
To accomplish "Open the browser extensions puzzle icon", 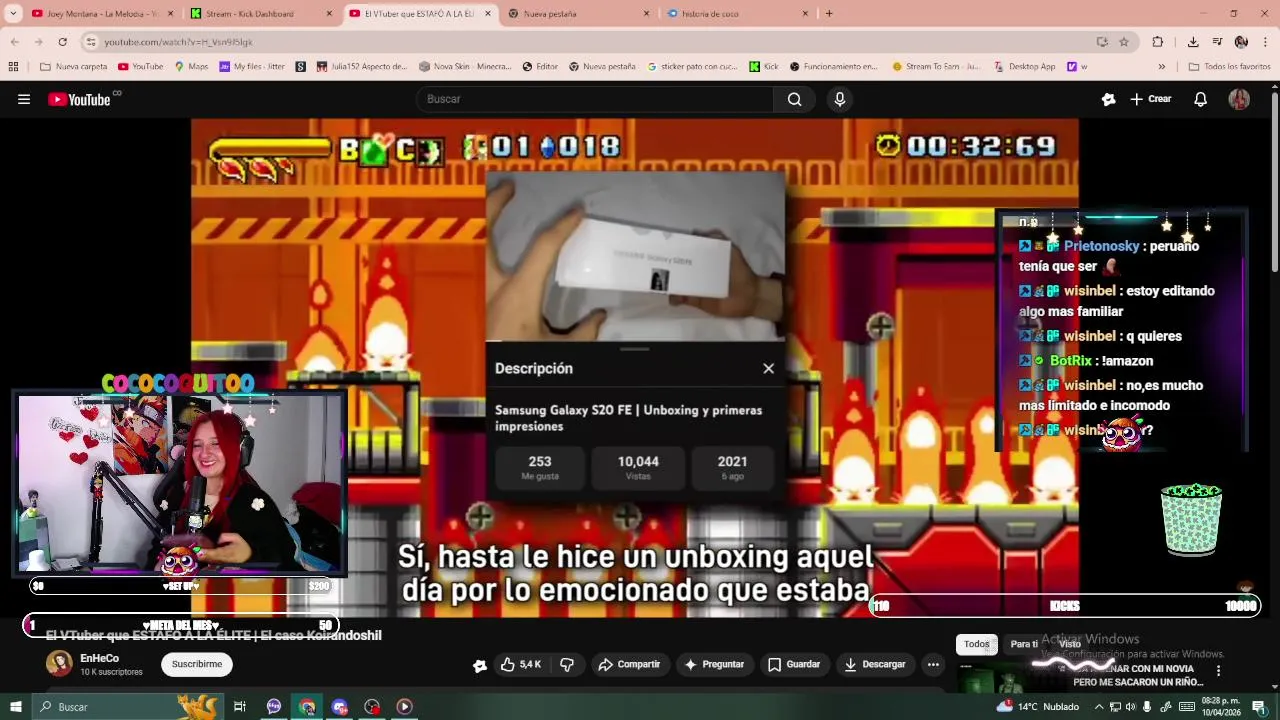I will coord(1158,42).
